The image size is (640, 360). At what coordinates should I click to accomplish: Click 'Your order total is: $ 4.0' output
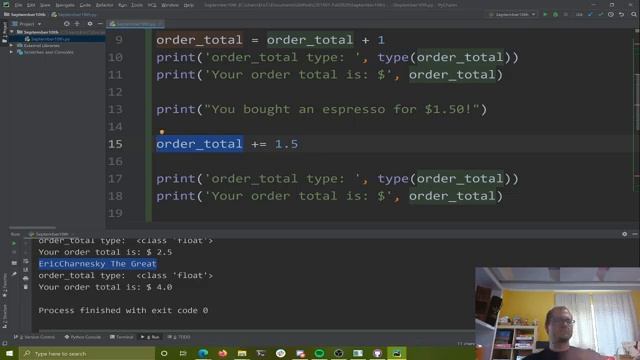coord(105,287)
